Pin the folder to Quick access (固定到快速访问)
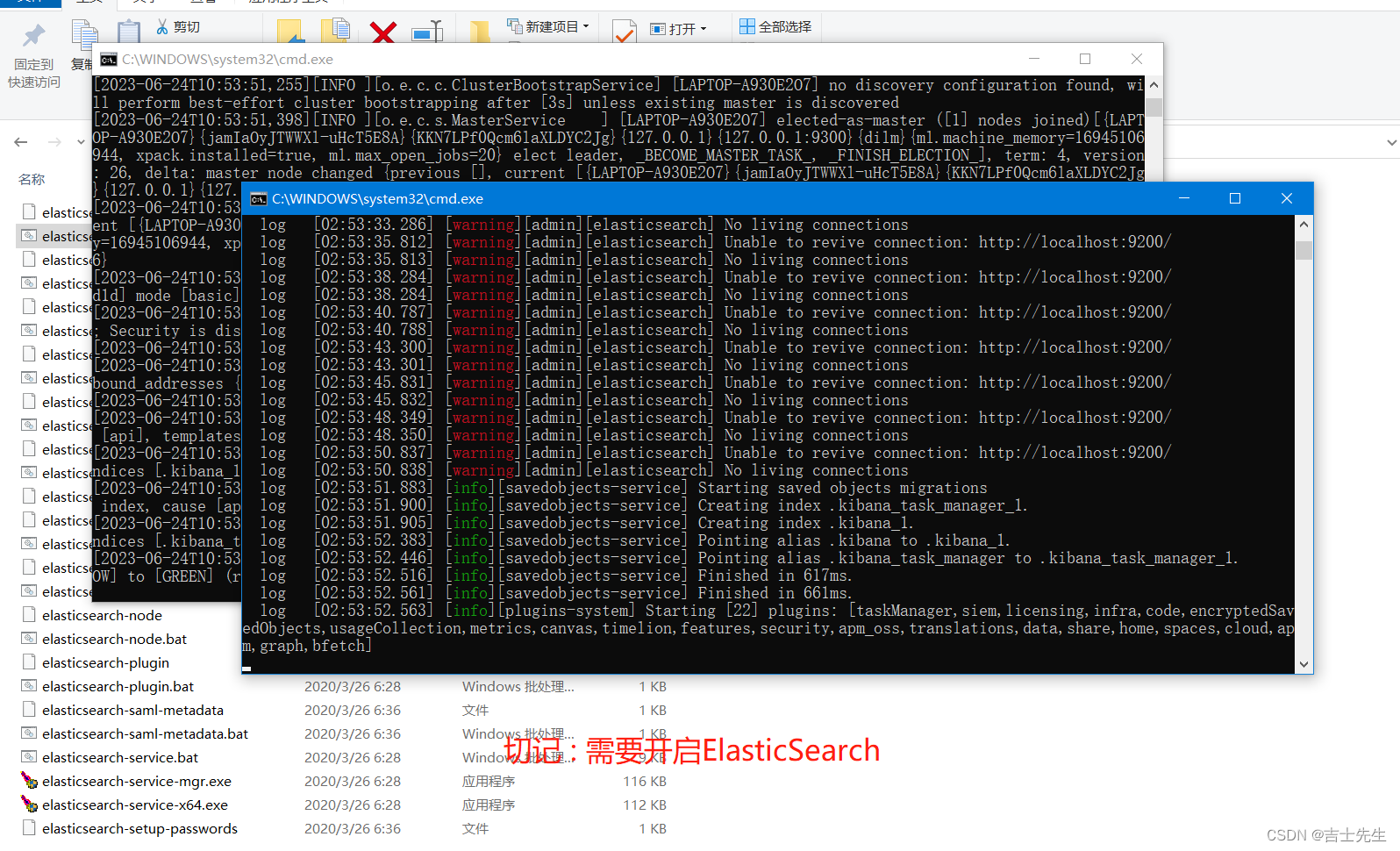1400x851 pixels. (x=33, y=55)
